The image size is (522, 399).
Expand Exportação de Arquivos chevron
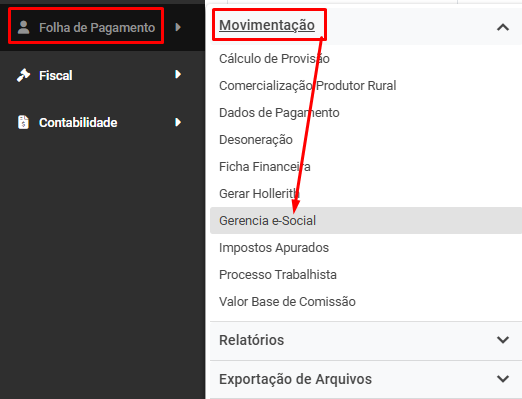click(503, 379)
